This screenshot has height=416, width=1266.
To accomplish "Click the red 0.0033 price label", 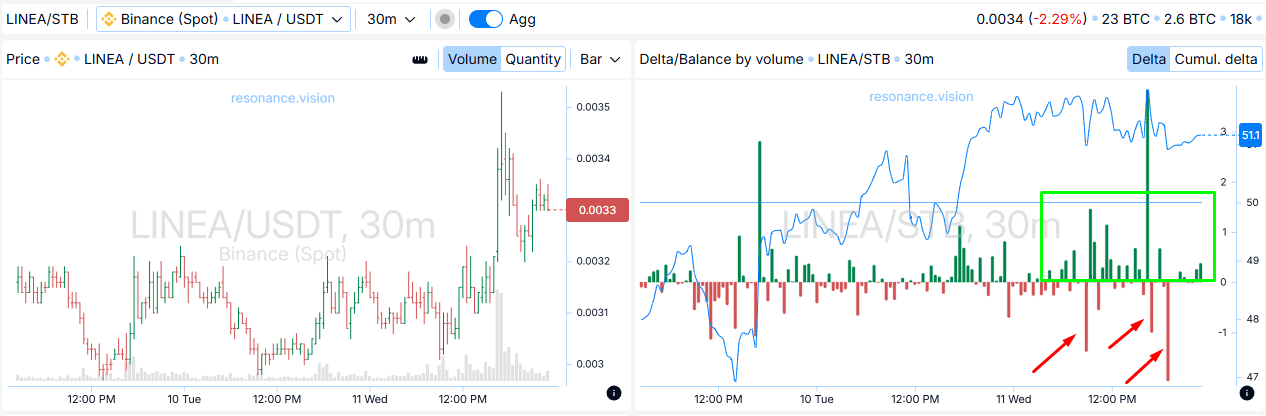I will [597, 210].
